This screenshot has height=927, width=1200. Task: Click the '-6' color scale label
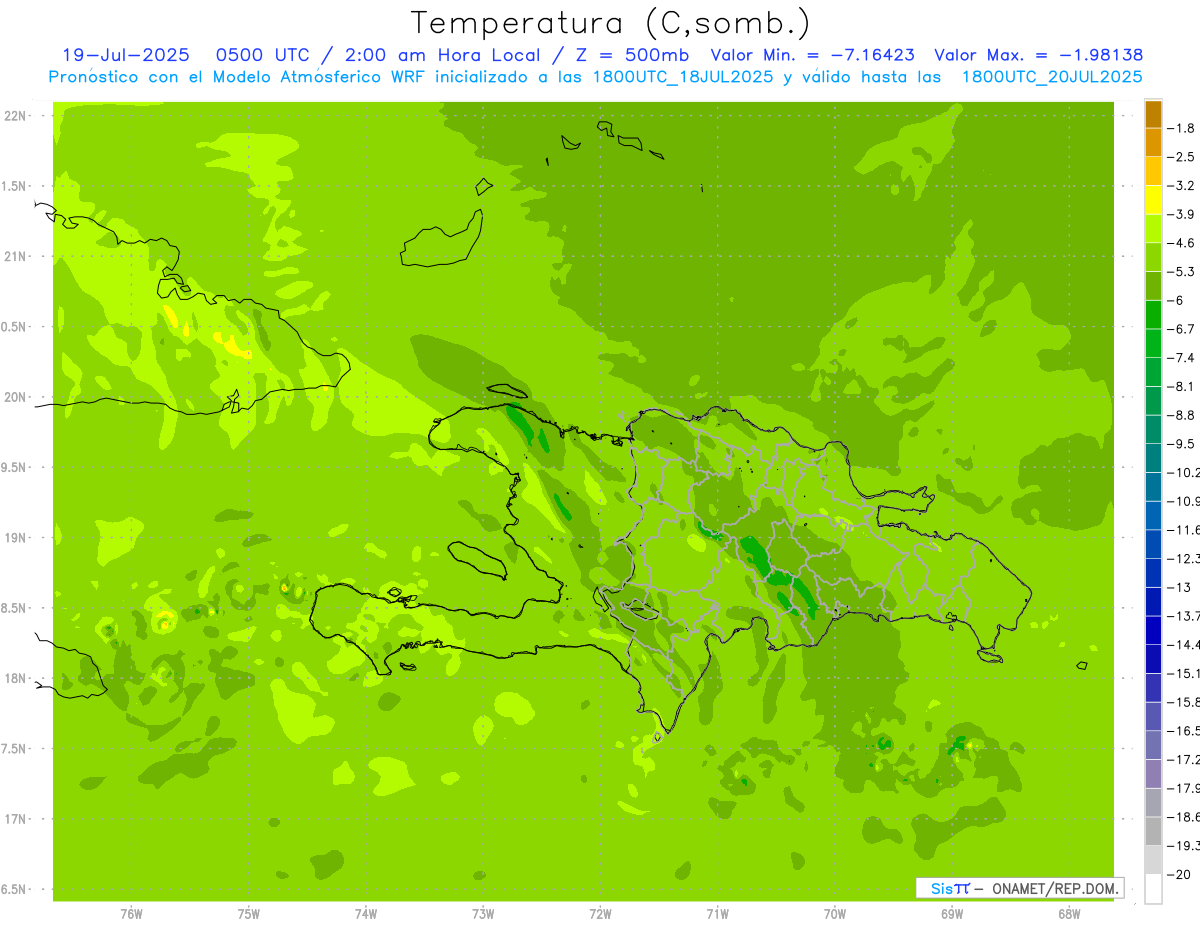tap(1176, 301)
